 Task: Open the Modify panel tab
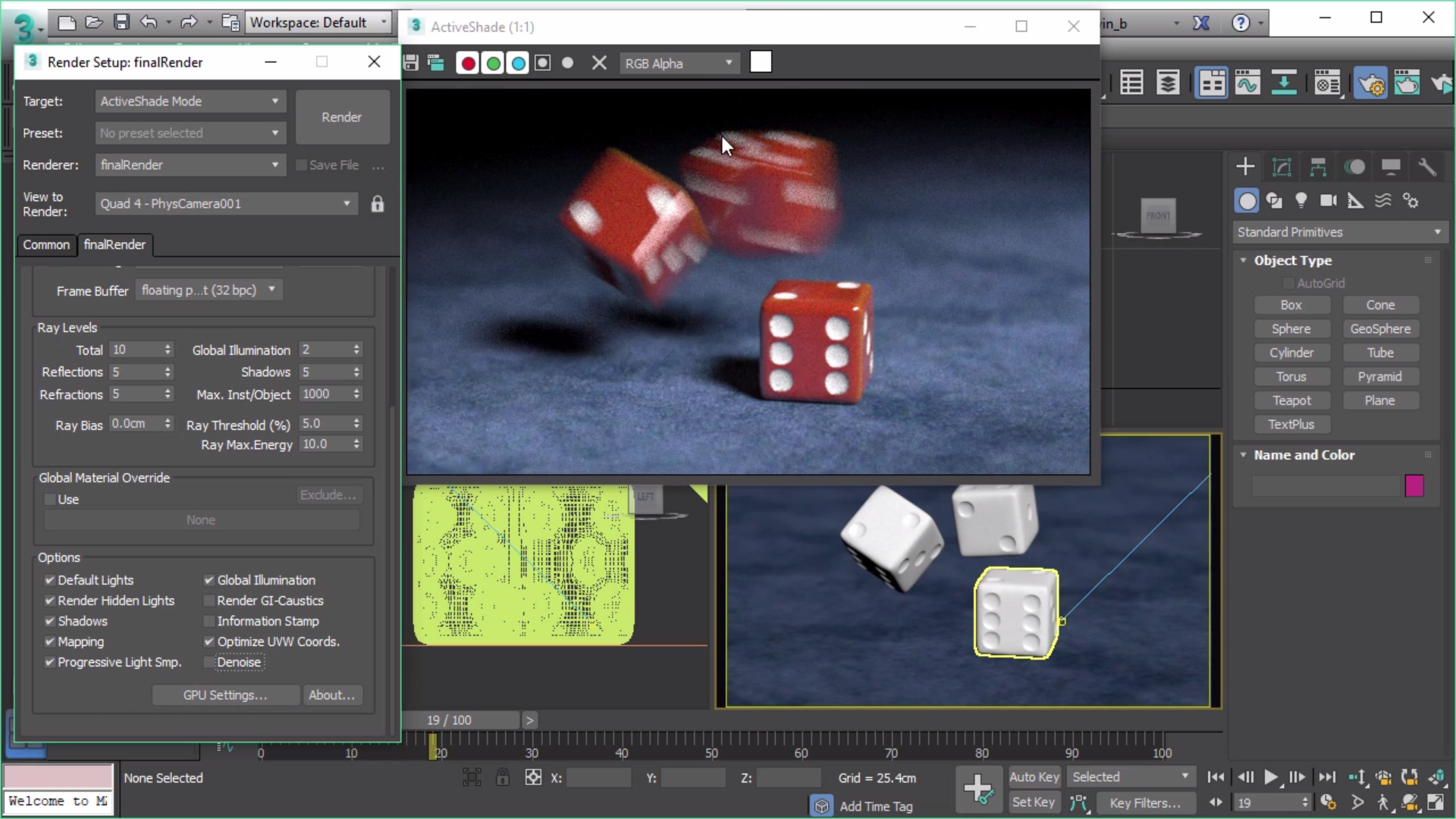coord(1282,167)
